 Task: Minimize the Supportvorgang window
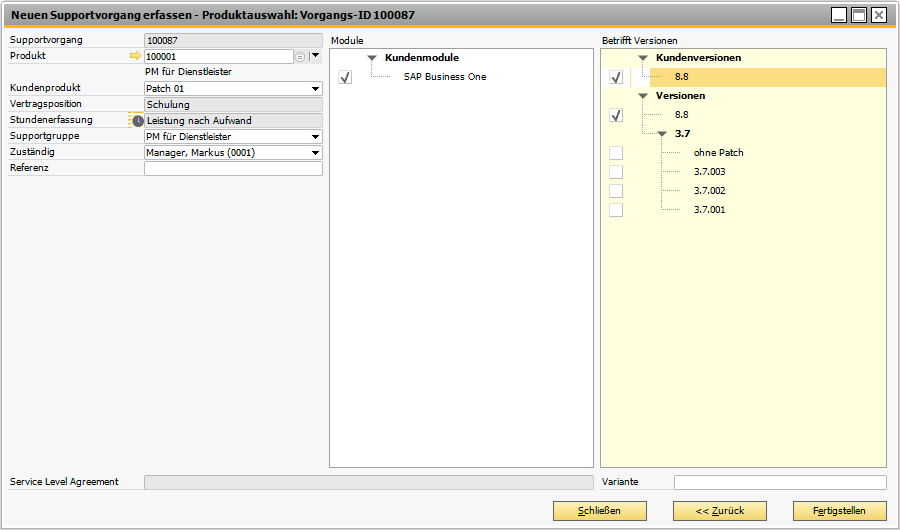[x=839, y=15]
